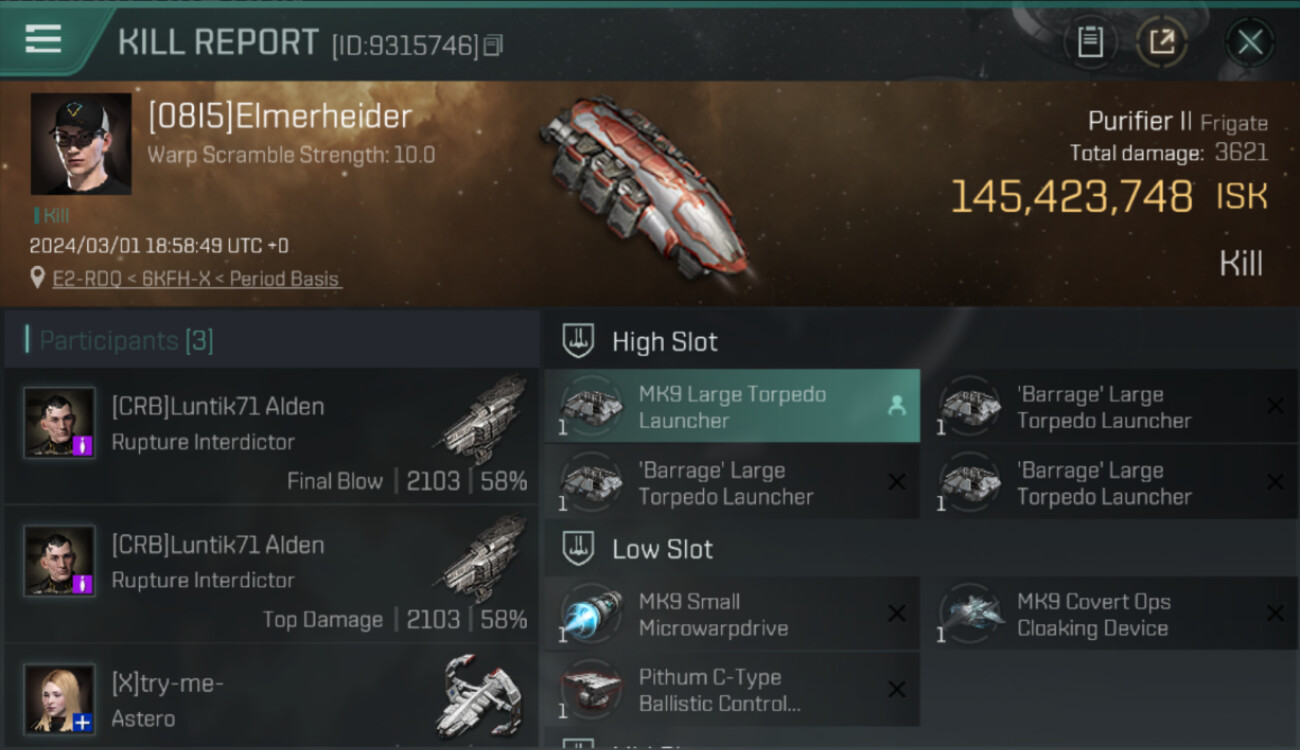Click the share export icon
1300x750 pixels.
(1162, 42)
